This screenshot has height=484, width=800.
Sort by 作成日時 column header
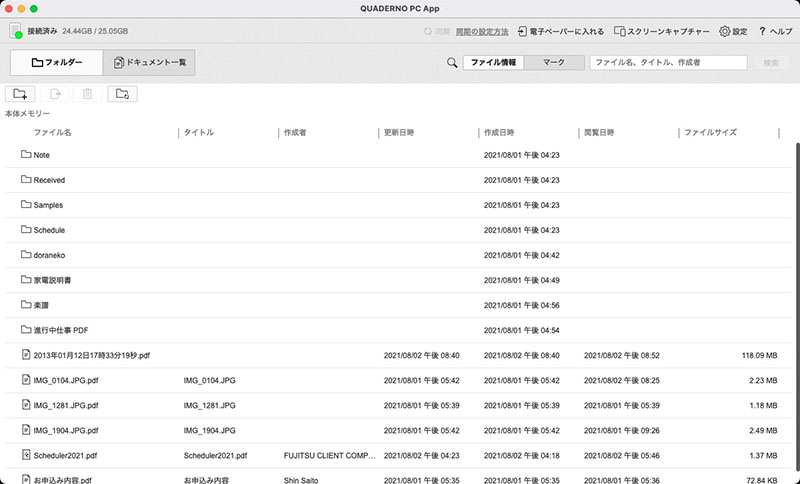499,133
